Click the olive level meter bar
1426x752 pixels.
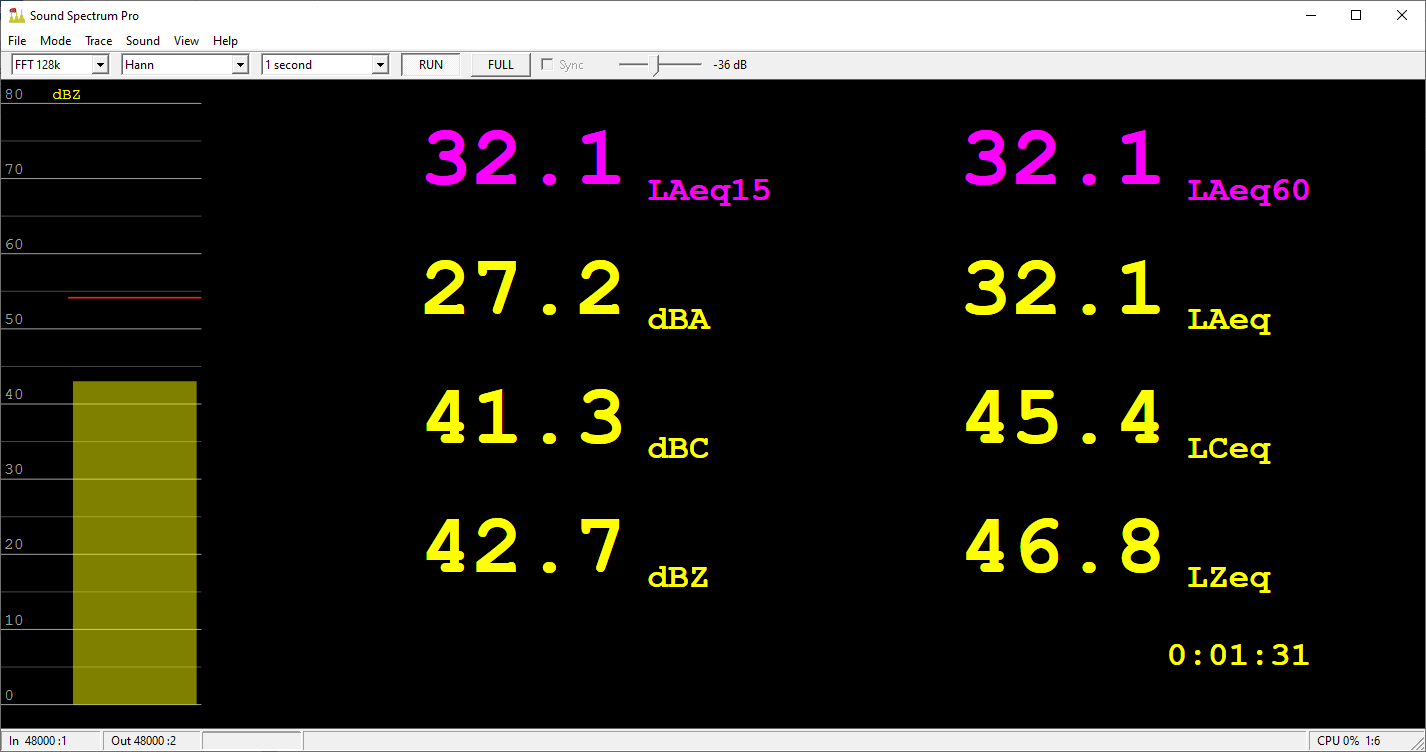pyautogui.click(x=135, y=540)
